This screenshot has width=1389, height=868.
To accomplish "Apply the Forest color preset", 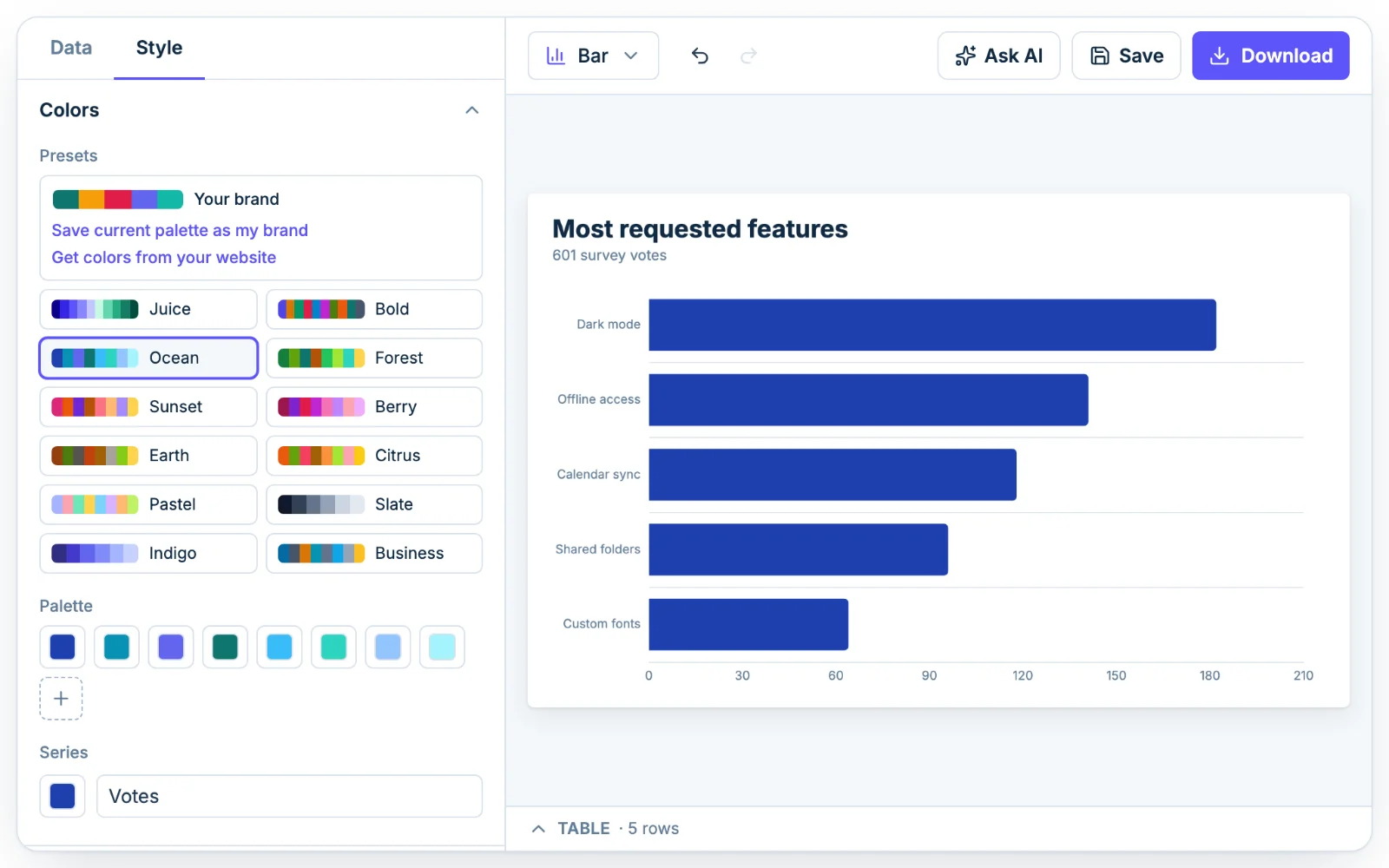I will pos(374,358).
